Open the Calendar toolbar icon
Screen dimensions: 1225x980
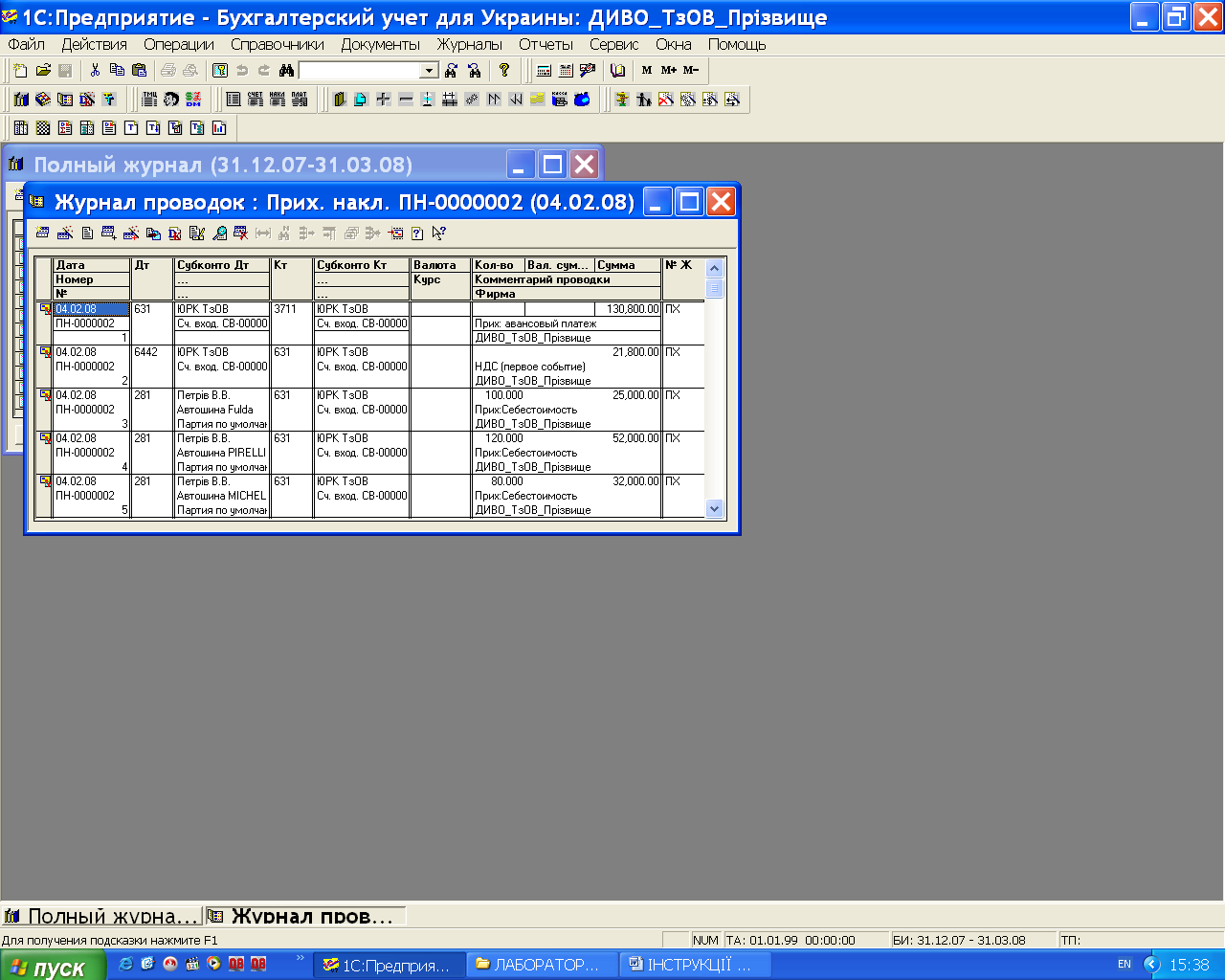tap(566, 70)
